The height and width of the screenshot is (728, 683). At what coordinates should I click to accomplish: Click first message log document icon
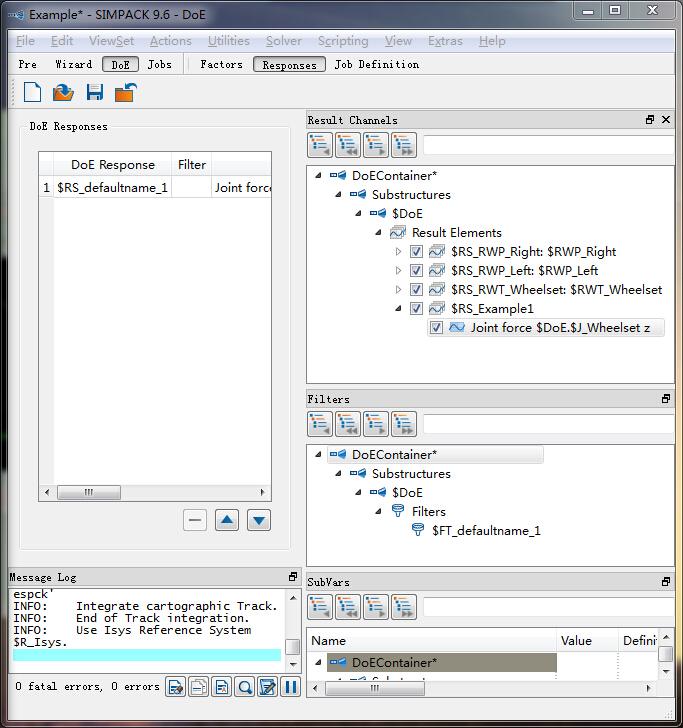pyautogui.click(x=176, y=687)
